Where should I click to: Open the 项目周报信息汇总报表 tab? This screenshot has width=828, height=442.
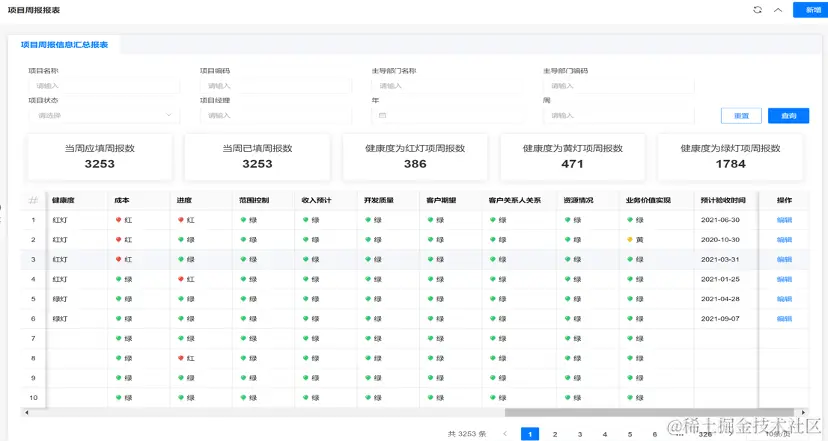64,45
